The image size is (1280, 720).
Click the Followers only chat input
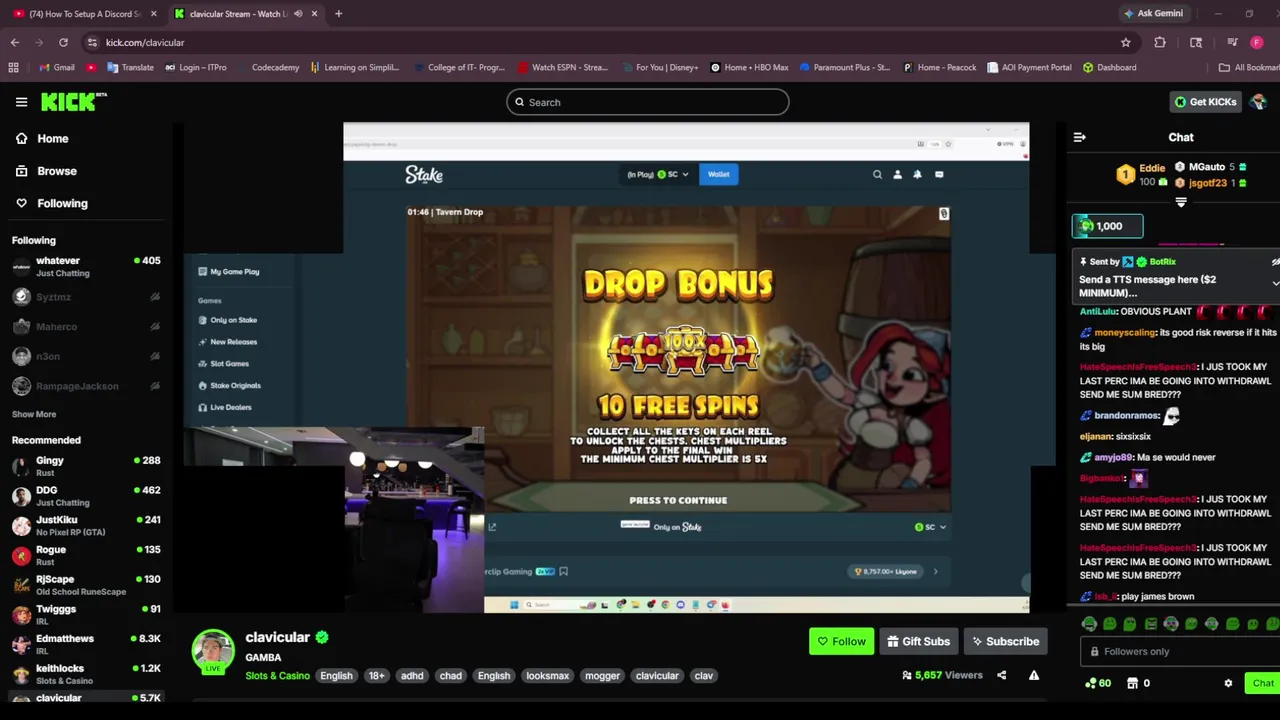coord(1179,651)
